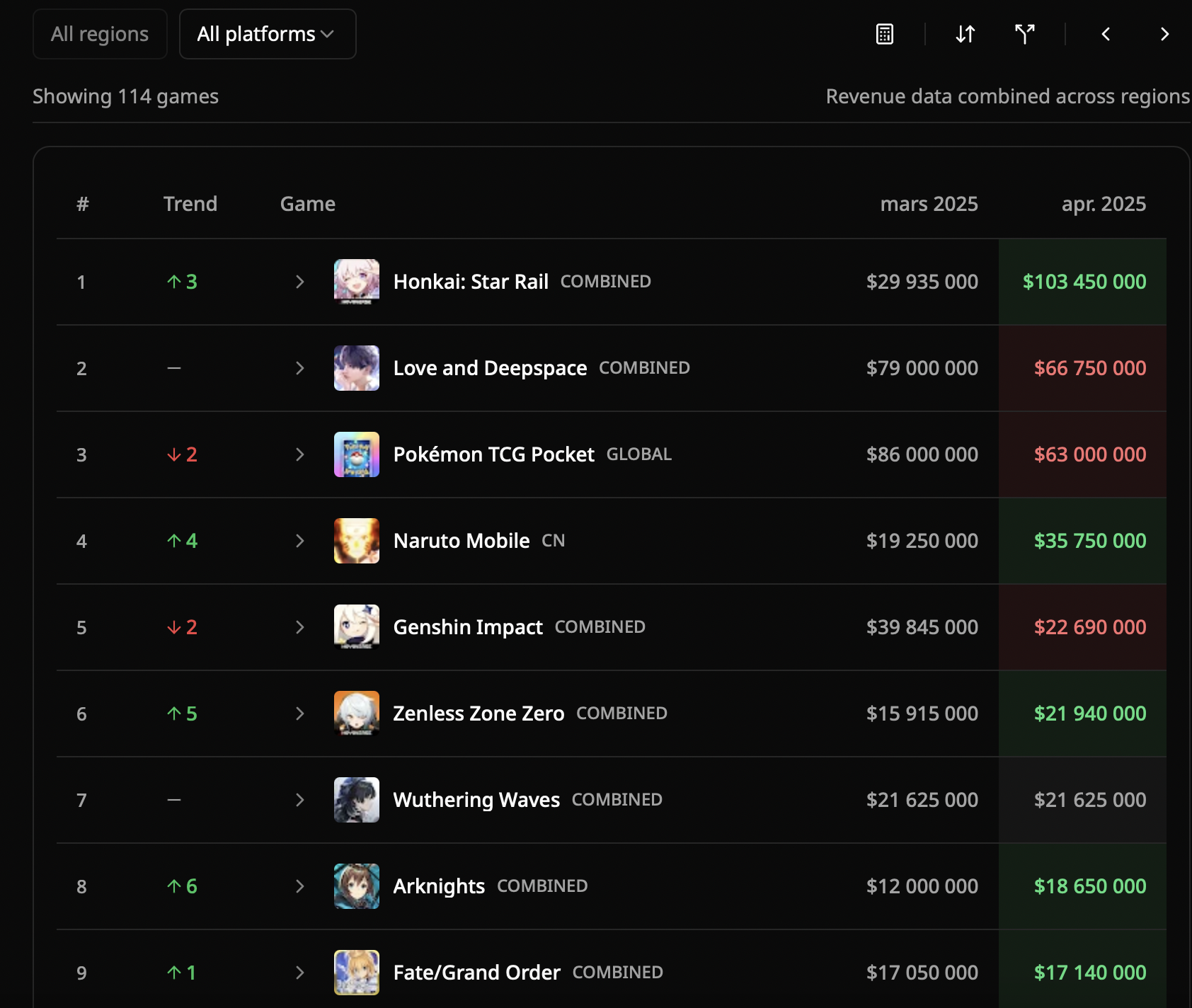Image resolution: width=1192 pixels, height=1008 pixels.
Task: Click the $19 250 000 March revenue cell
Action: pyautogui.click(x=922, y=541)
